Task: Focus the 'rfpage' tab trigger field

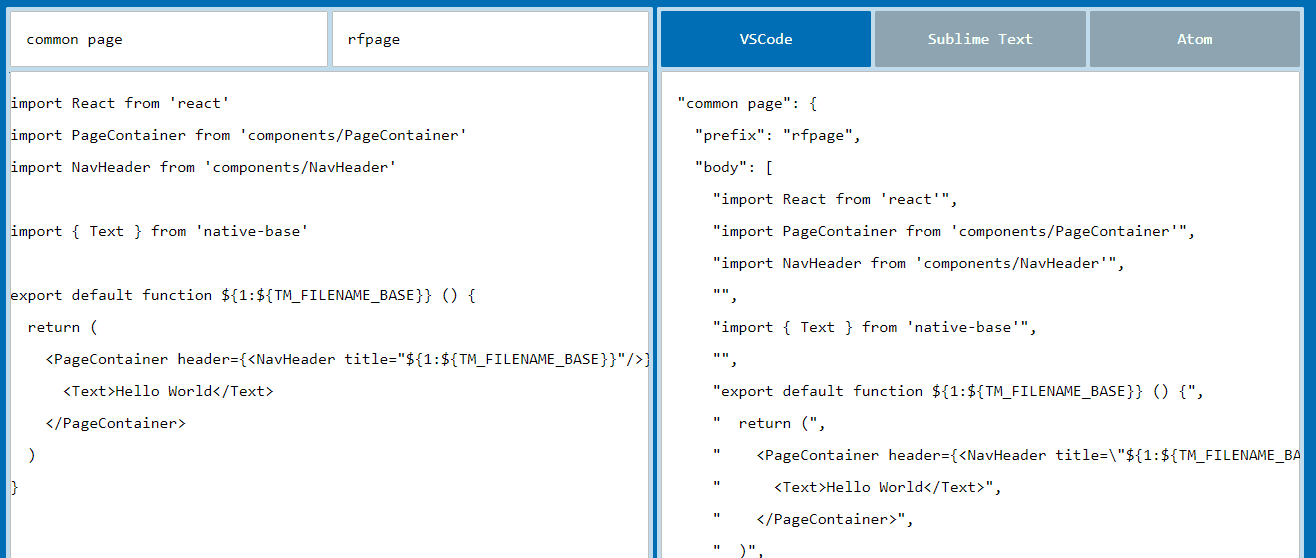Action: (x=490, y=39)
